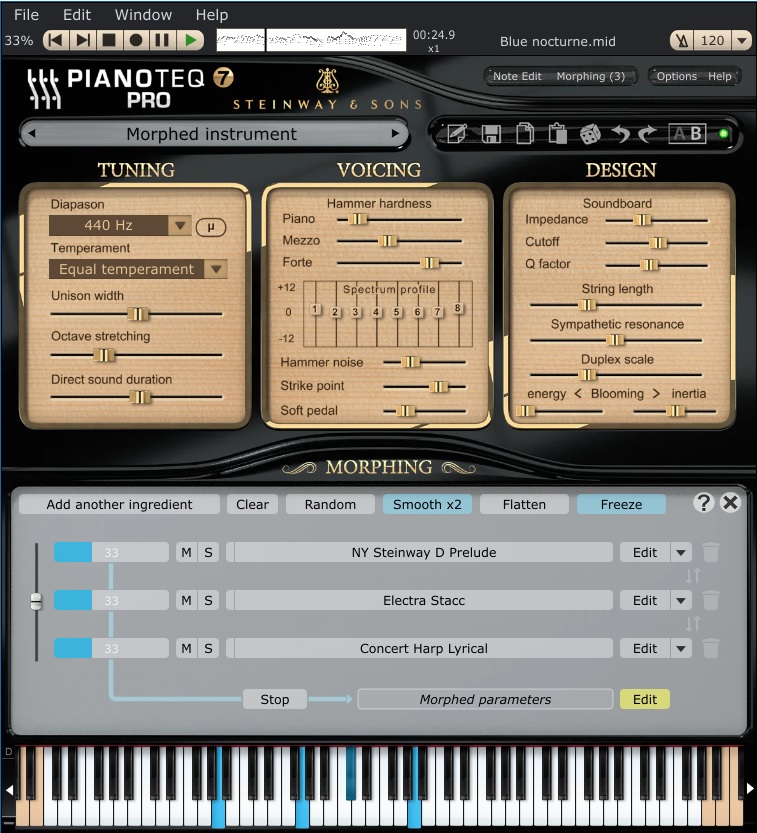Switch to Morphing (3) view
The image size is (757, 833).
pos(590,76)
